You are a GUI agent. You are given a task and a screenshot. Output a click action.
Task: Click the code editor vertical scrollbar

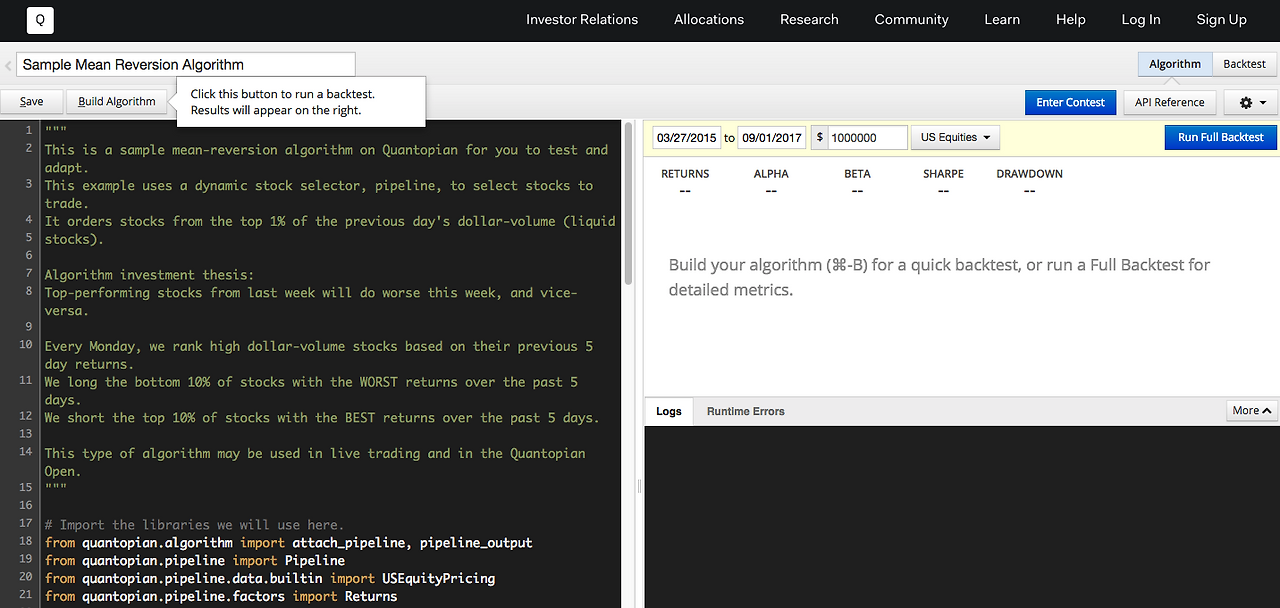[628, 205]
